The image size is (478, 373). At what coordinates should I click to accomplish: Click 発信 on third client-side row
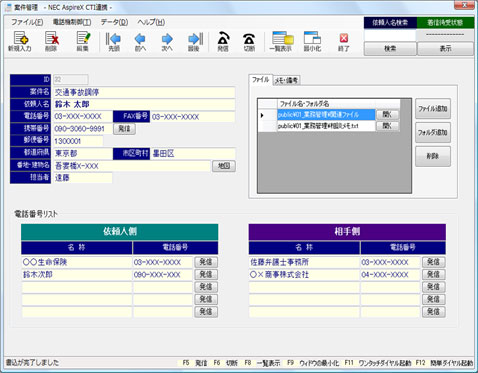(x=206, y=287)
